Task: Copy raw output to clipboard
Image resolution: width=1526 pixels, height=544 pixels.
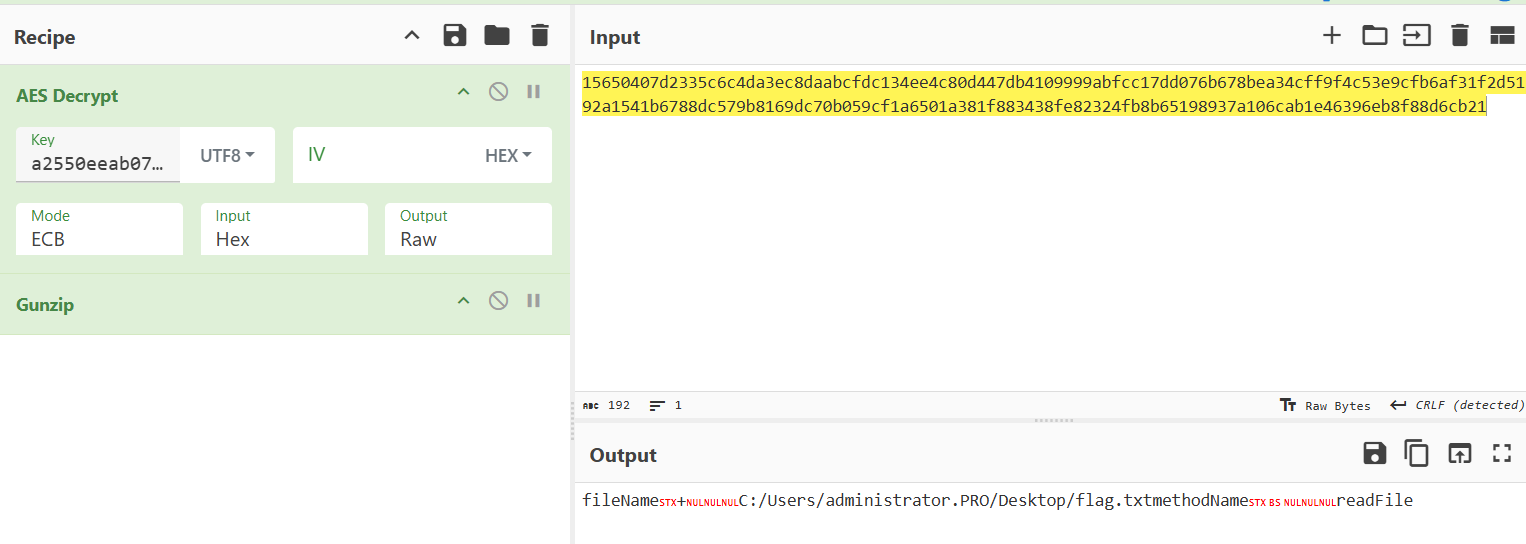Action: 1417,453
